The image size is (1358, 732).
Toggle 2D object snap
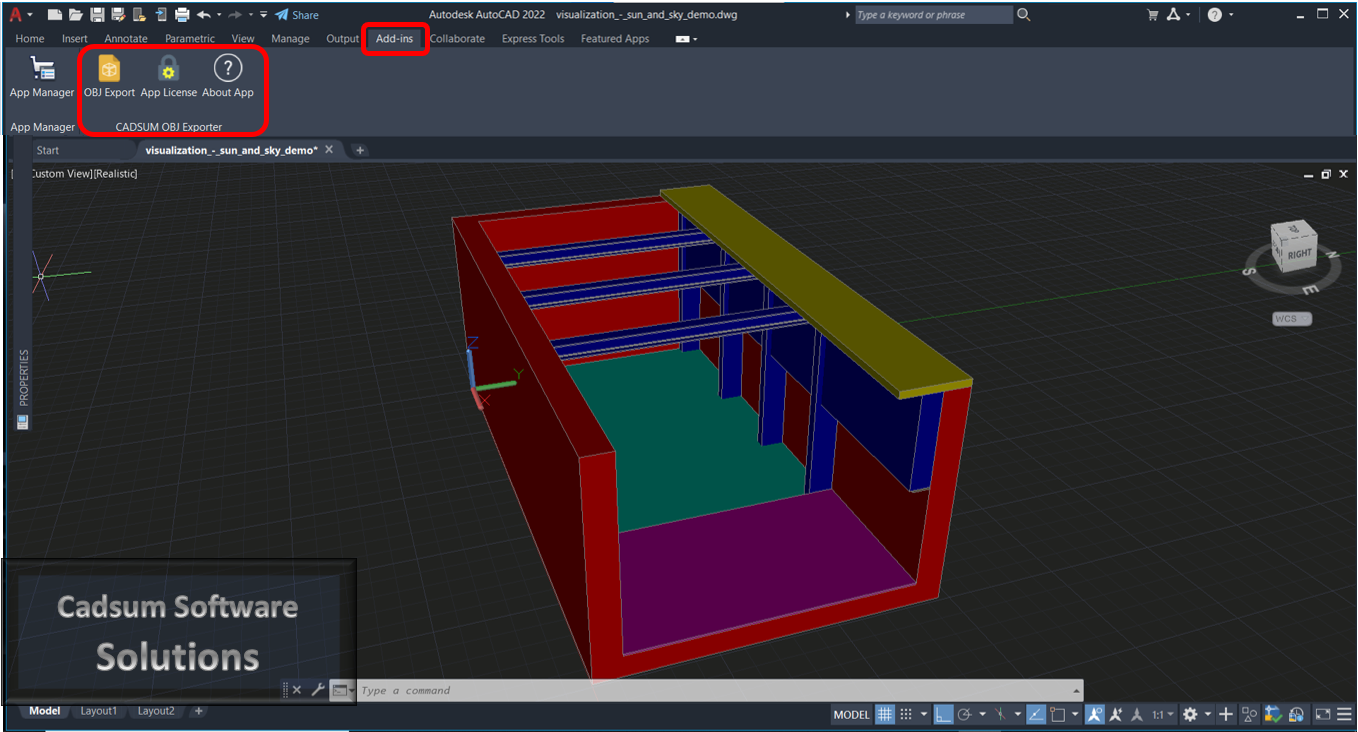click(1057, 714)
